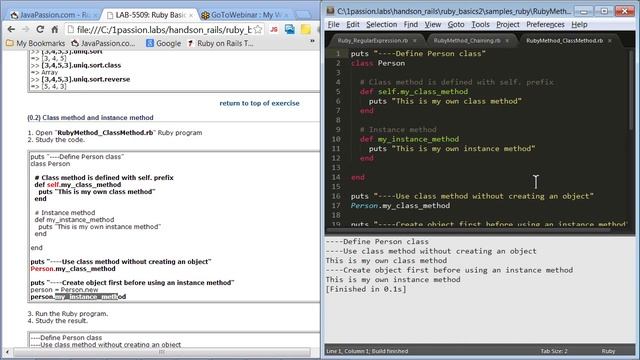Open the Find menu in Sublime Text
The image size is (640, 360).
(411, 24)
